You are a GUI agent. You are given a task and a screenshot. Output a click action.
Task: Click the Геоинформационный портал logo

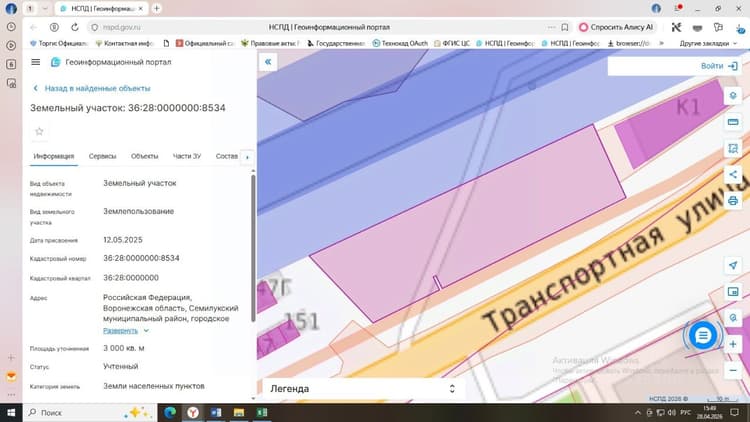[x=111, y=62]
